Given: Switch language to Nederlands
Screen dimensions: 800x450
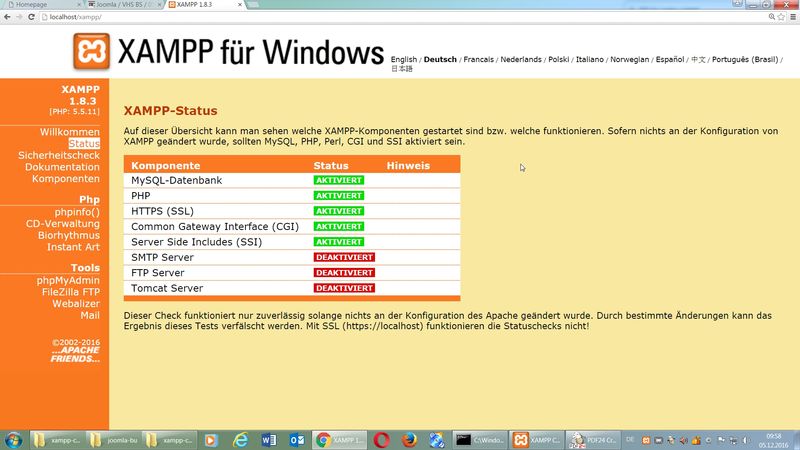Looking at the screenshot, I should (x=521, y=60).
